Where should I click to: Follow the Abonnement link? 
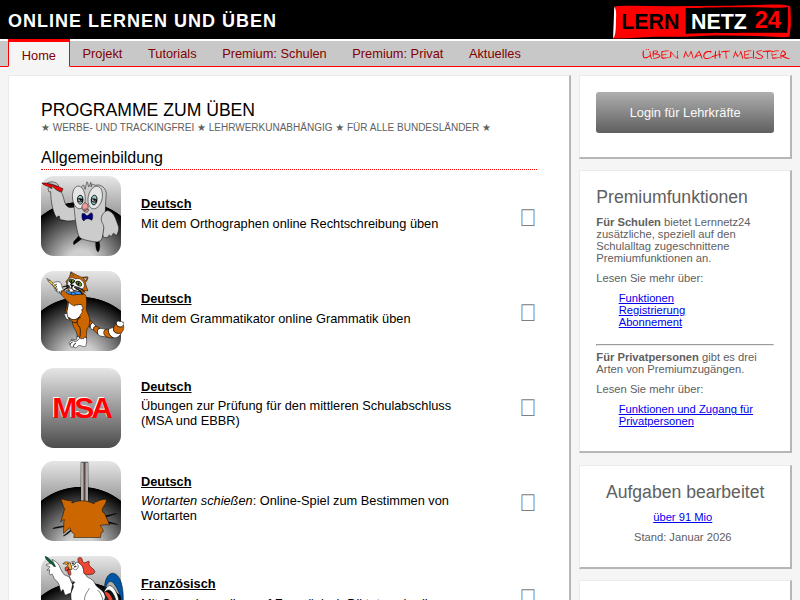coord(651,322)
